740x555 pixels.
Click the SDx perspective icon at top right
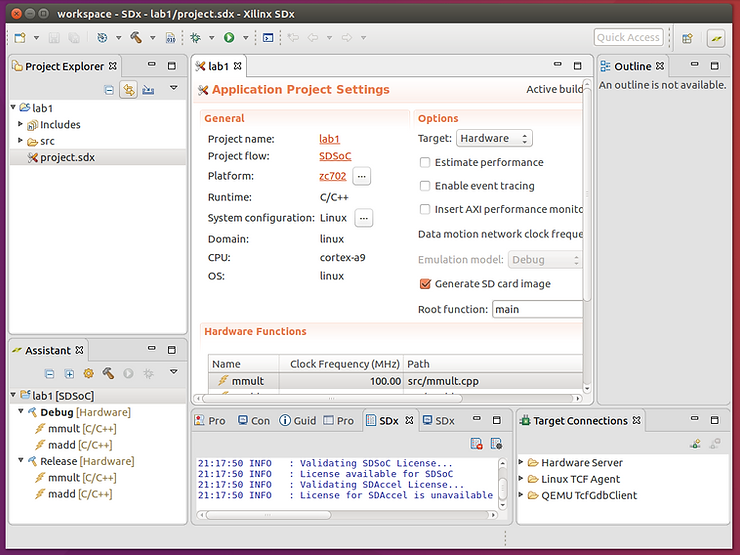tap(716, 38)
